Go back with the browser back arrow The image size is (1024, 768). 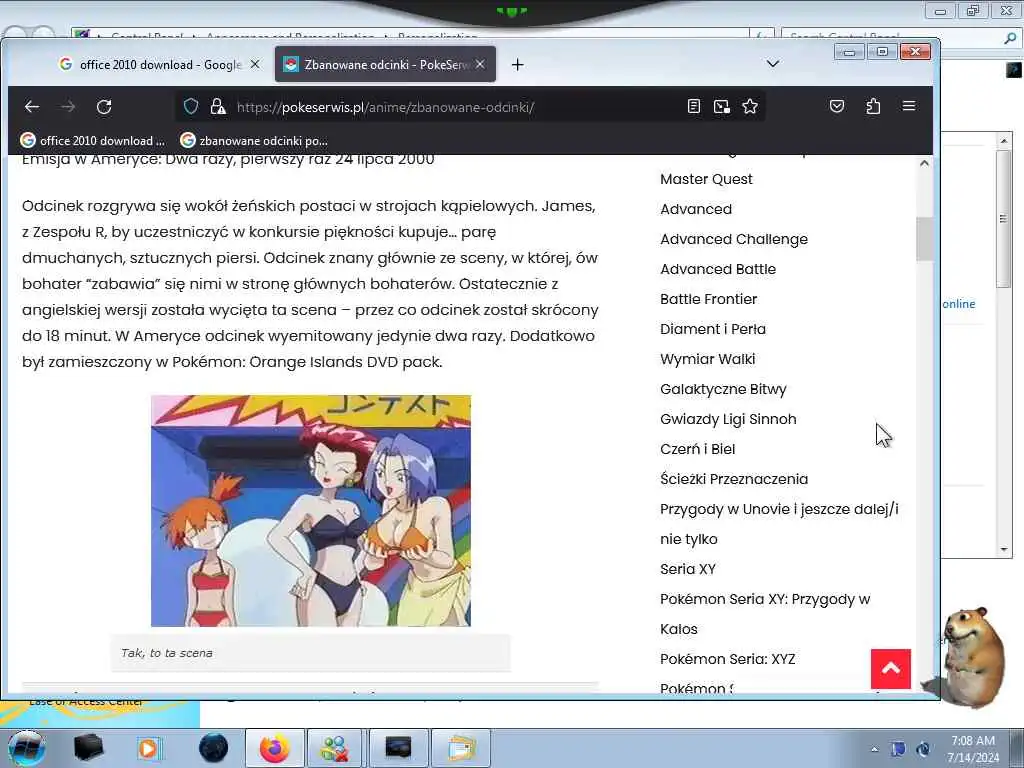pyautogui.click(x=31, y=106)
